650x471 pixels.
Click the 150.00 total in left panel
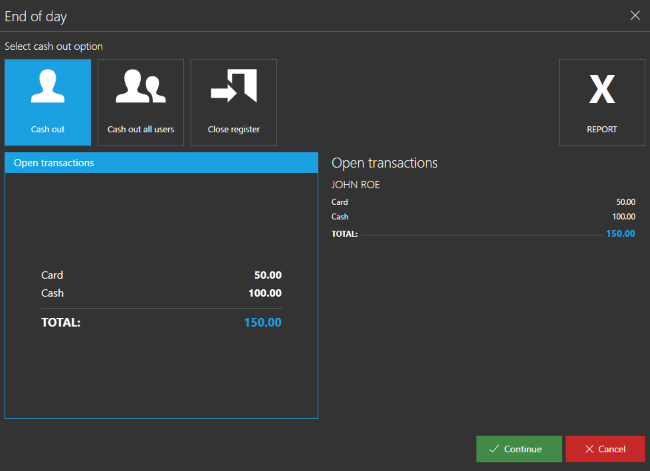(263, 322)
